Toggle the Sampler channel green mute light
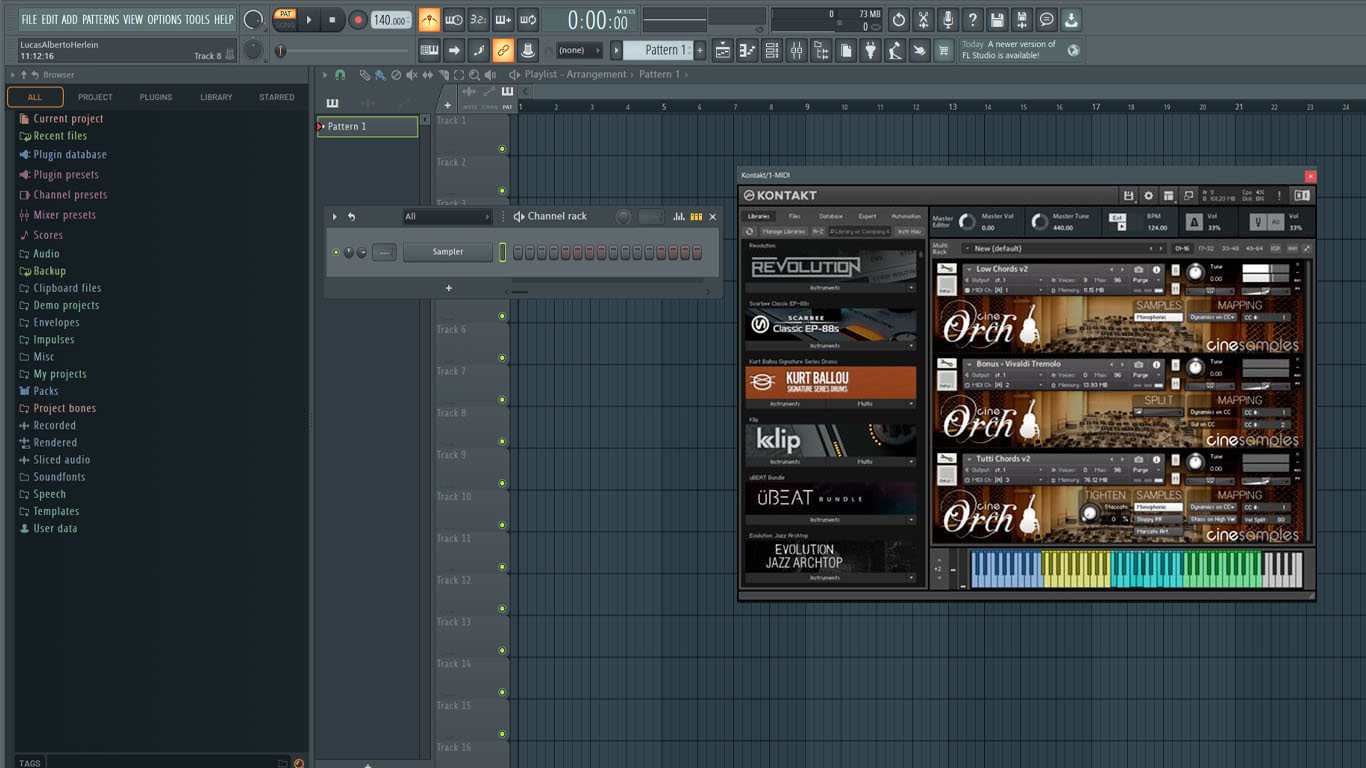 point(336,252)
